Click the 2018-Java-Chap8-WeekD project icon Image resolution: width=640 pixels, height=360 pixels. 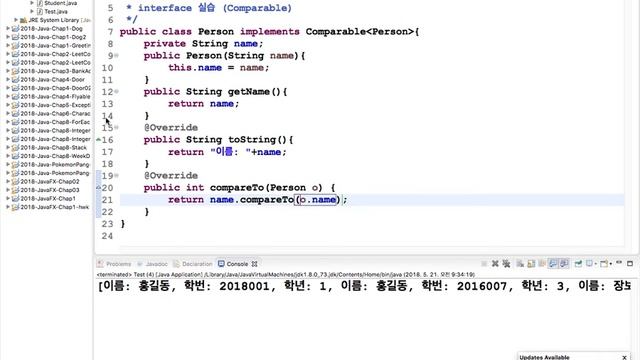click(15, 156)
